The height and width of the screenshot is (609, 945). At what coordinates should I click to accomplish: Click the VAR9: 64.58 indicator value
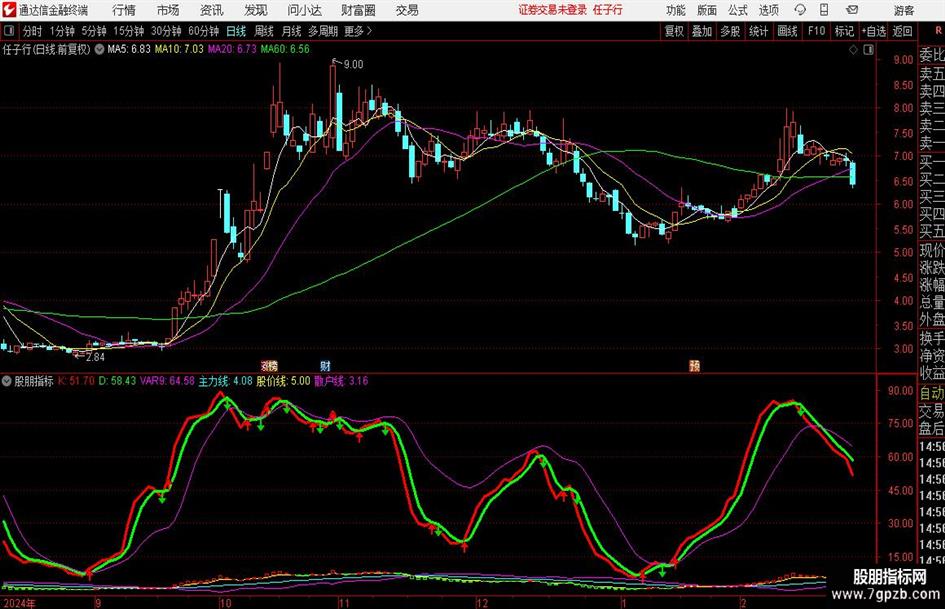coord(167,381)
